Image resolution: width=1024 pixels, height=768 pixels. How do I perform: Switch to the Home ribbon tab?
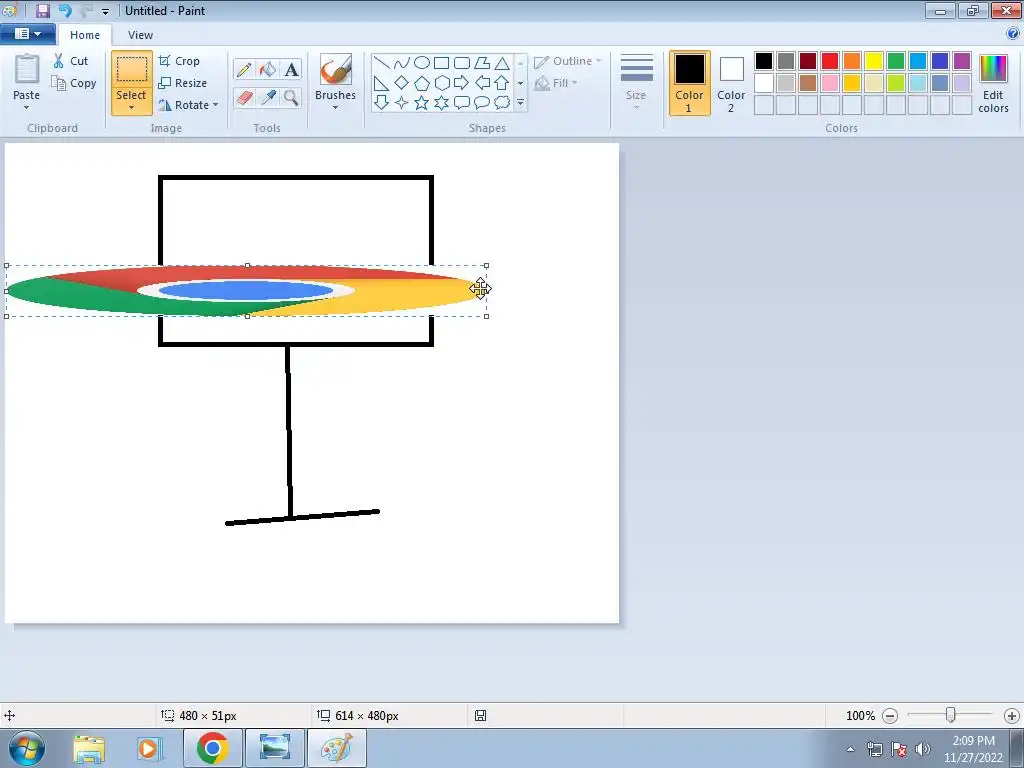coord(85,35)
